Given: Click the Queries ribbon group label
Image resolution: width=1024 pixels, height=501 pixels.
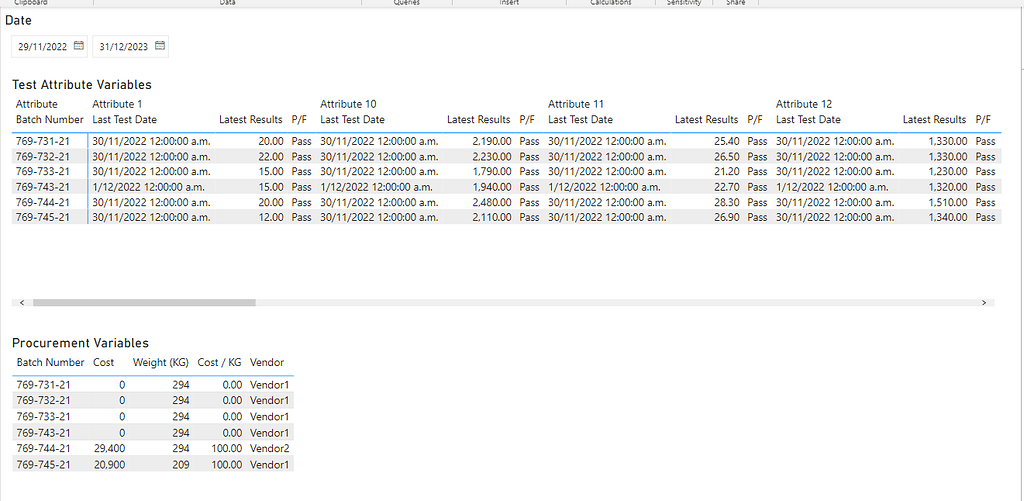Looking at the screenshot, I should click(406, 3).
